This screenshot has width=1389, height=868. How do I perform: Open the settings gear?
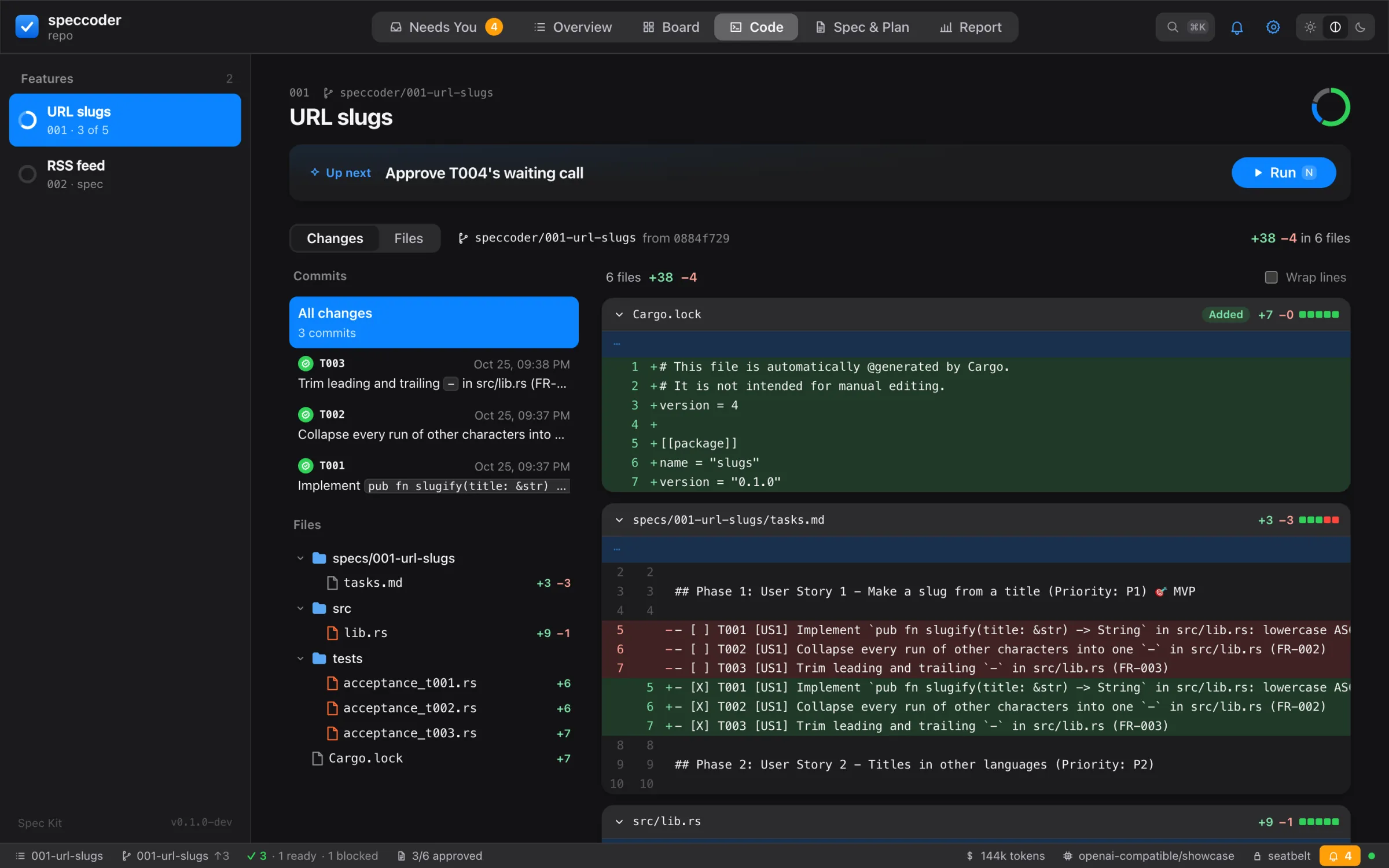point(1273,27)
